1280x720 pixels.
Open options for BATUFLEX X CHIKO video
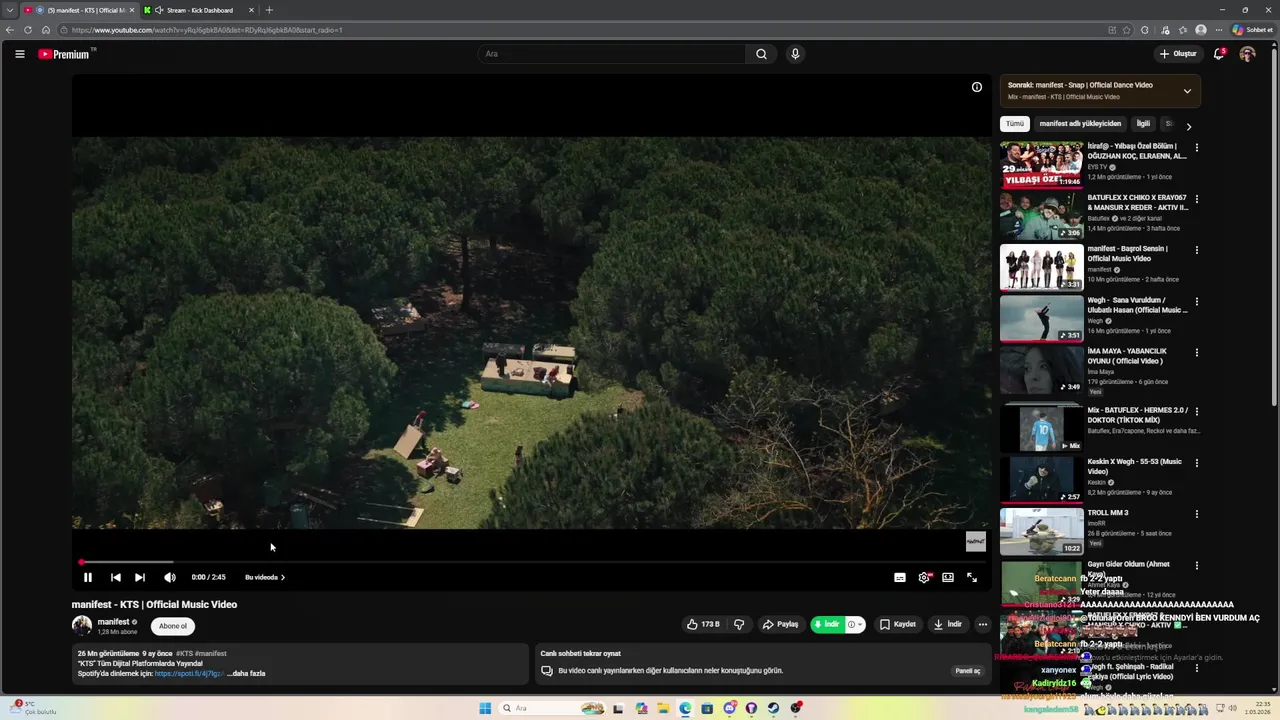click(1196, 199)
